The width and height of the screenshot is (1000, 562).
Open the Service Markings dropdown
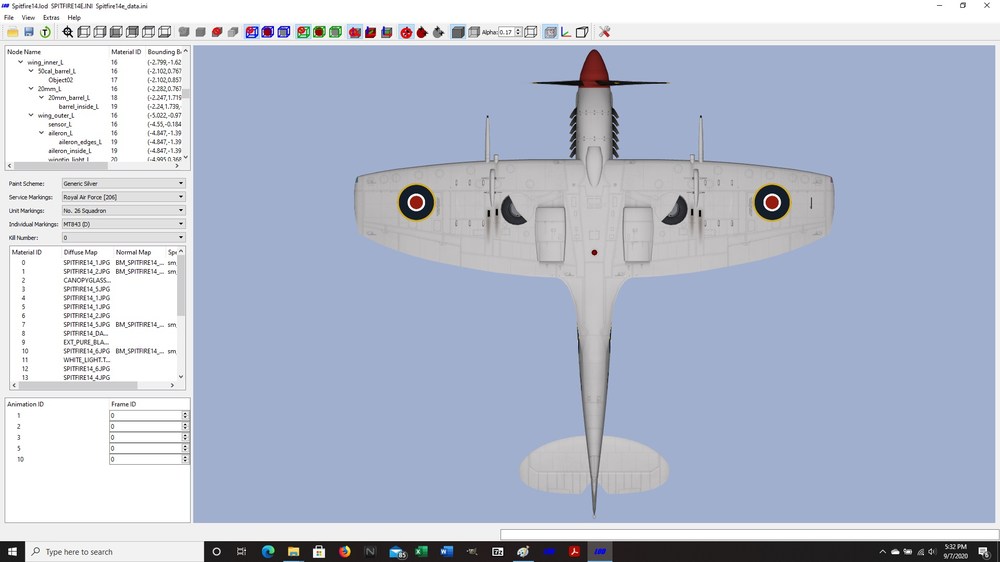point(123,197)
